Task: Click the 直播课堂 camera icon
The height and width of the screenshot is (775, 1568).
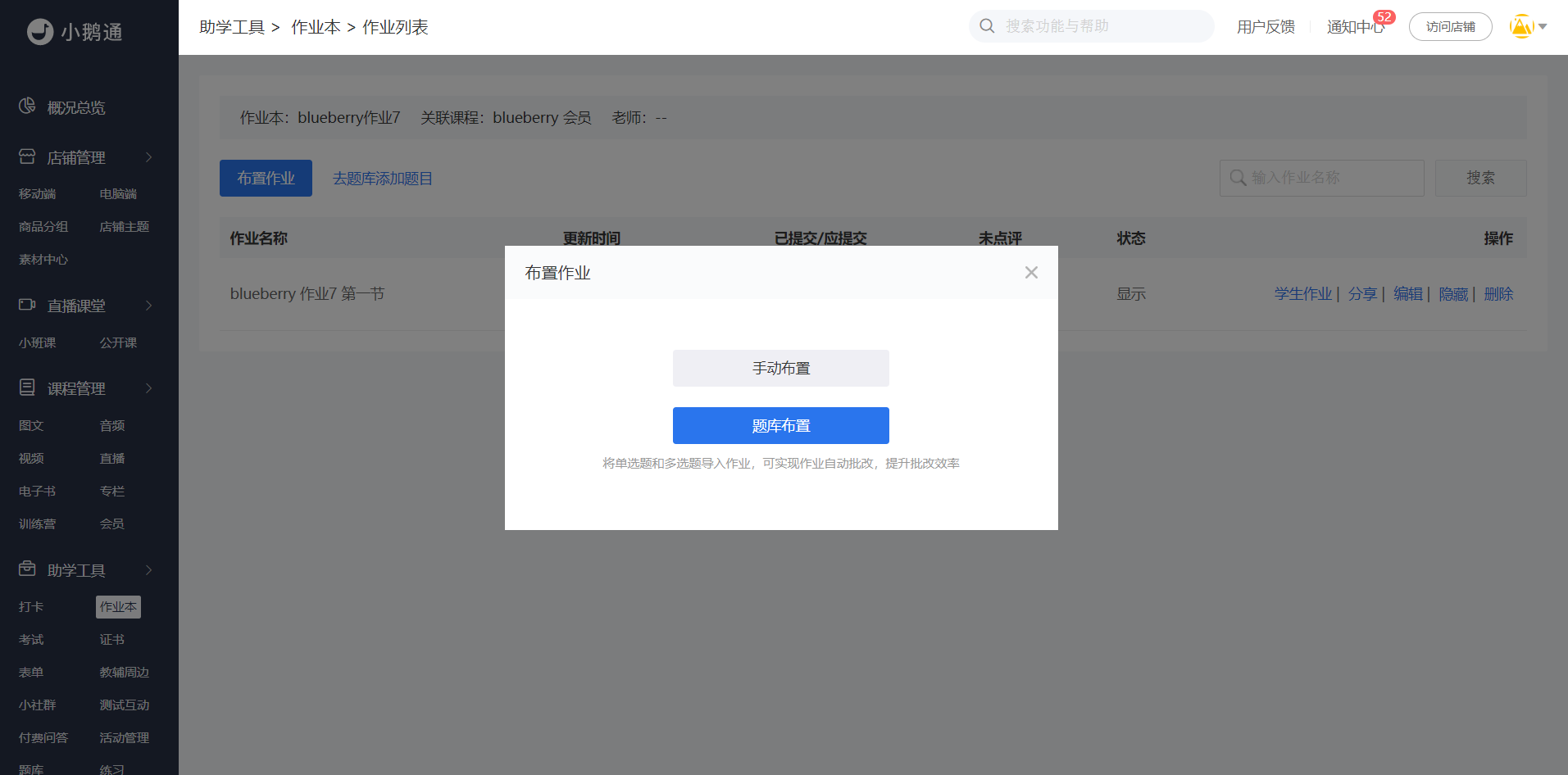Action: 27,305
